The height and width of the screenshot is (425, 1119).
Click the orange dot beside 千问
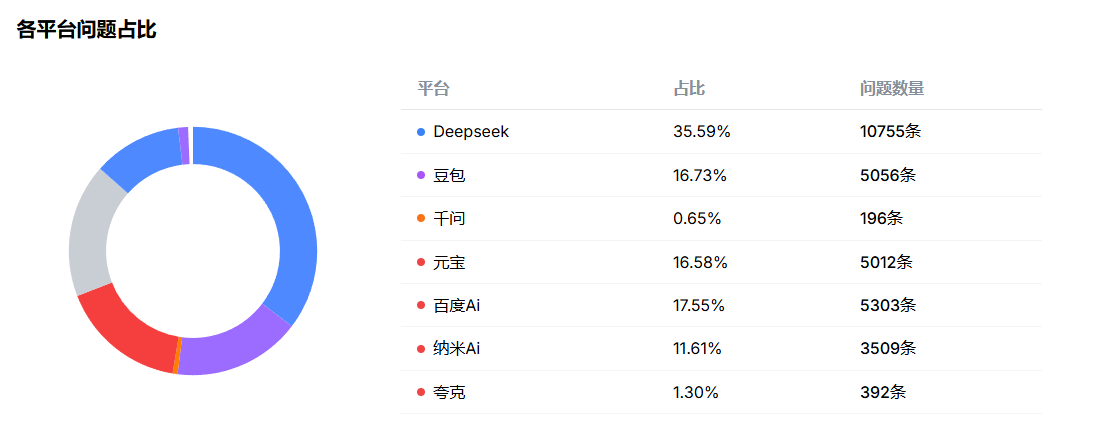tap(421, 219)
